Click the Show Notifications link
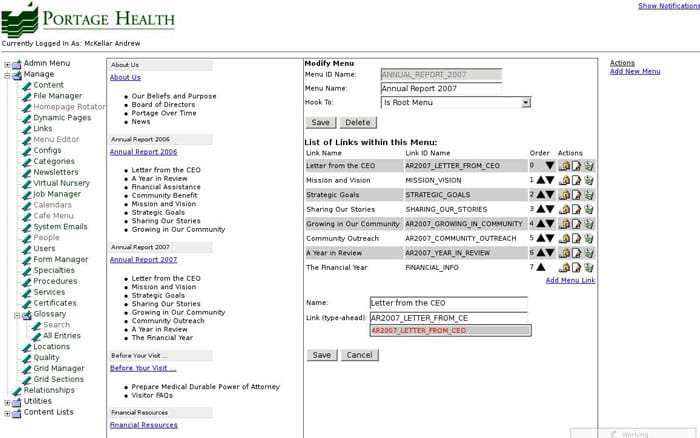 pos(669,6)
